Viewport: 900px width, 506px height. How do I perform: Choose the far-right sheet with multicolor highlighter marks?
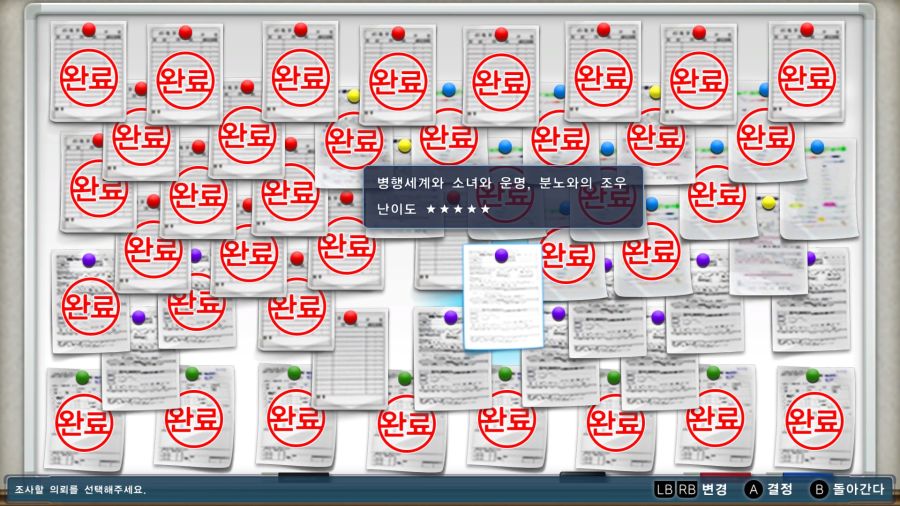coord(820,189)
